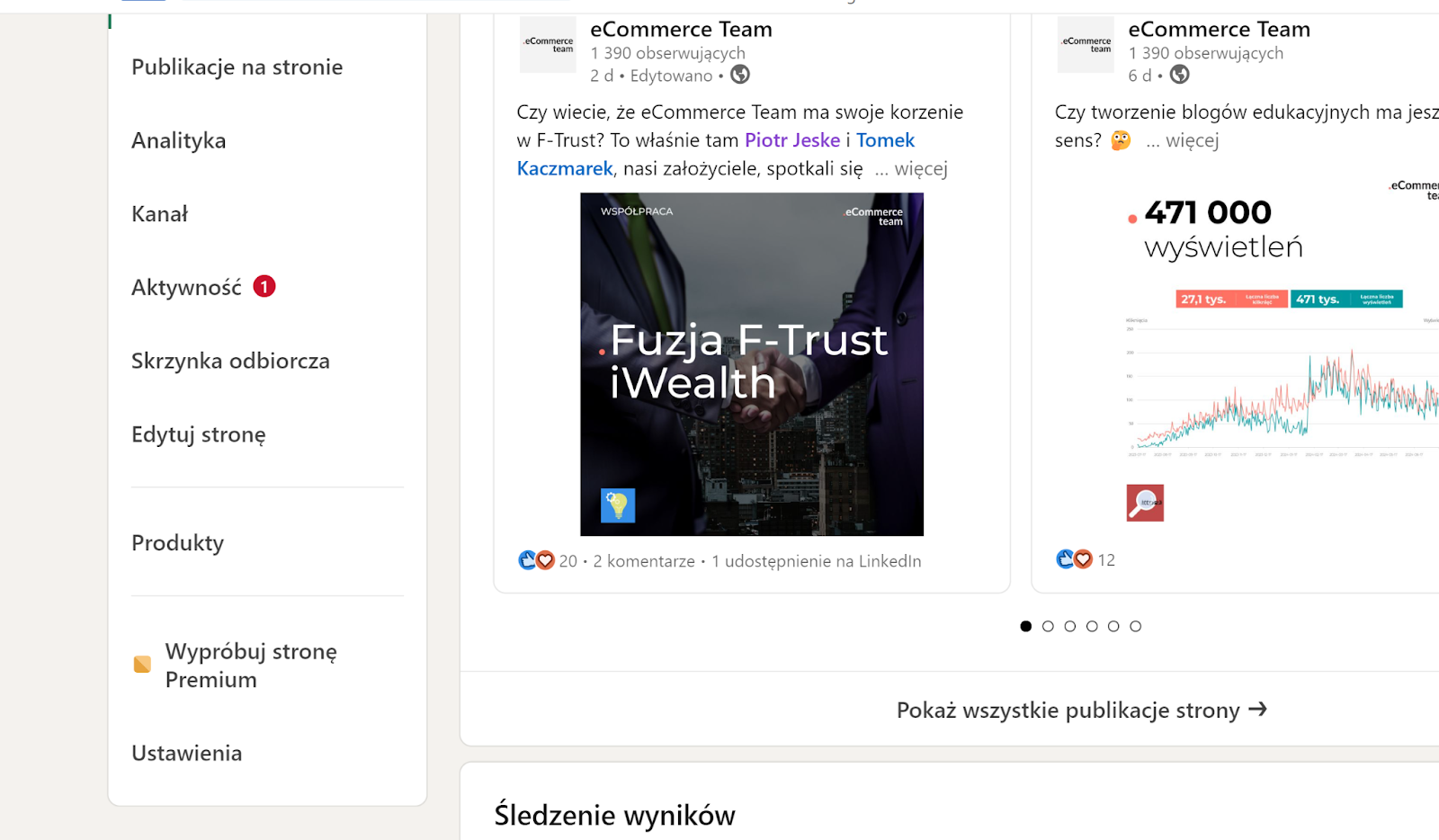1439x840 pixels.
Task: Open Publikacje na stronie in sidebar
Action: (x=237, y=67)
